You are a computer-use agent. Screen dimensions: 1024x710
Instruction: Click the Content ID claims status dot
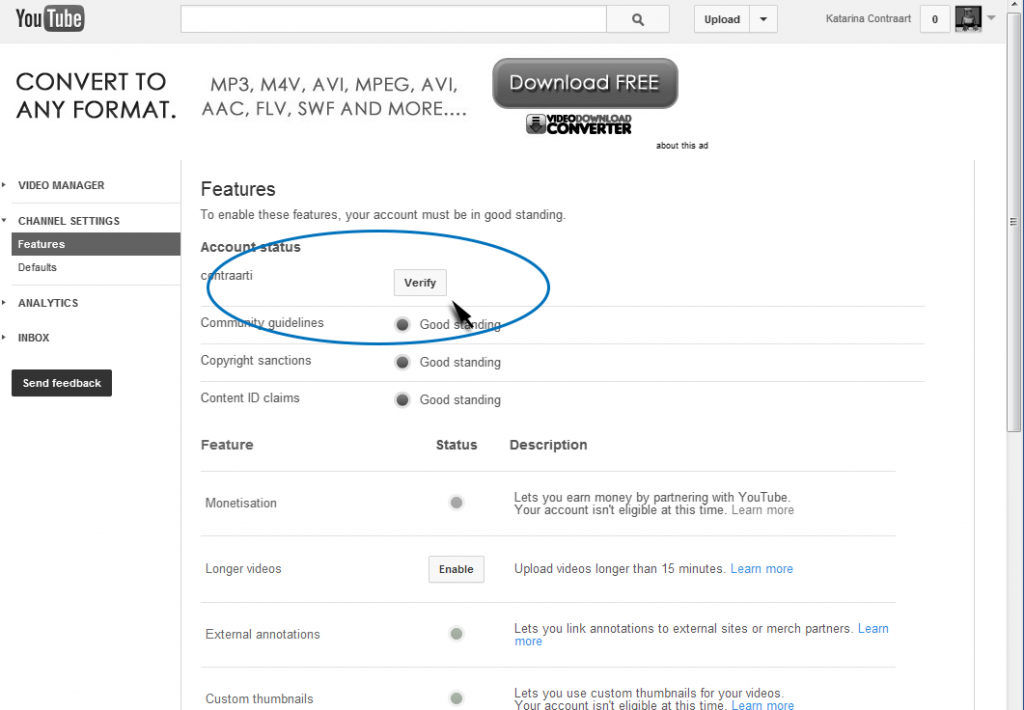(x=402, y=400)
